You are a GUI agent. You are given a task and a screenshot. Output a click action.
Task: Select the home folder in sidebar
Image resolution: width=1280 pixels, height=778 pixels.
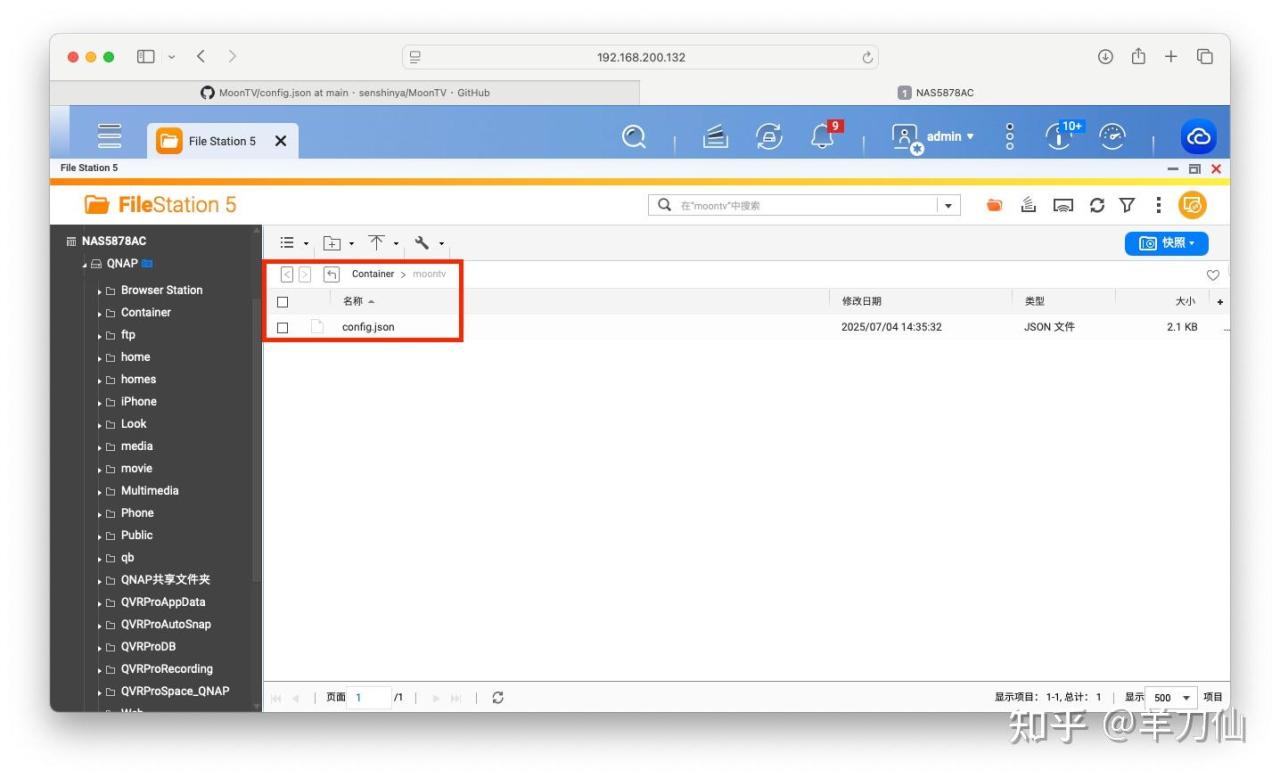(135, 357)
